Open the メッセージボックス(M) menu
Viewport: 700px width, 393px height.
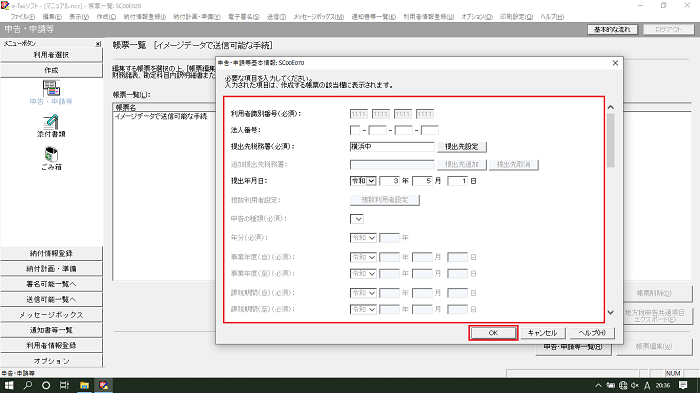318,17
